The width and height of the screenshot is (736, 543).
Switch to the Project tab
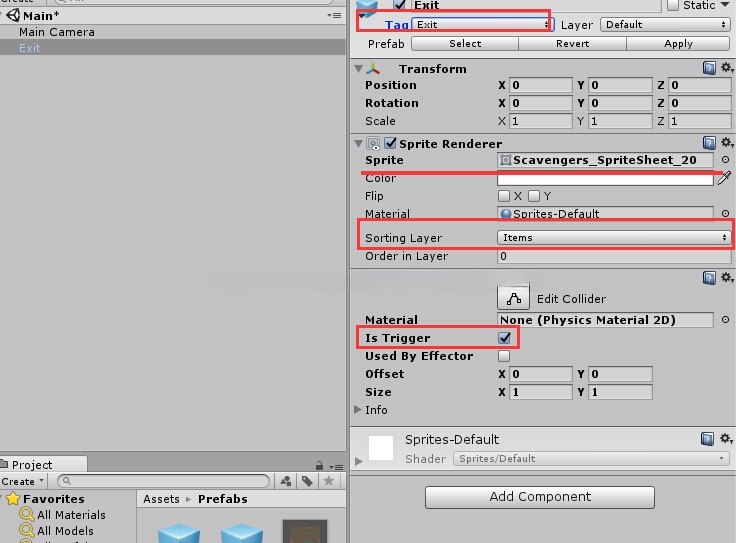click(43, 464)
